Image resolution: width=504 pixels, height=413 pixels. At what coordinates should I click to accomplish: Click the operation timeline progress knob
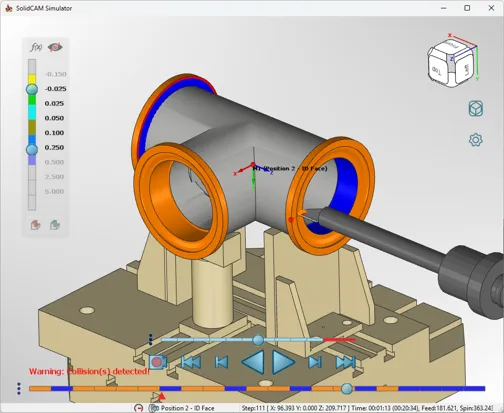click(x=347, y=389)
